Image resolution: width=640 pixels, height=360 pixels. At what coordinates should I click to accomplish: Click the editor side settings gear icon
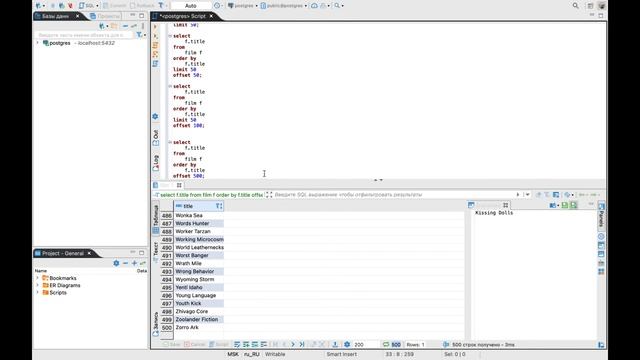[x=155, y=116]
